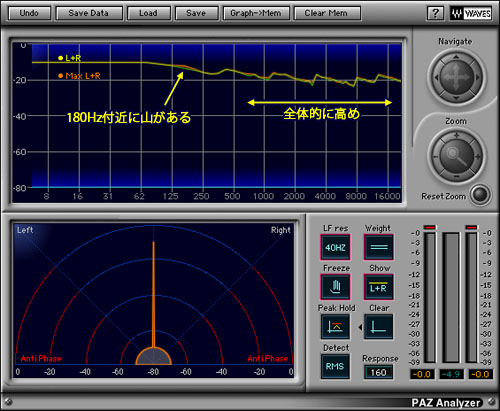The width and height of the screenshot is (500, 411).
Task: Reset the left channel clip indicator
Action: pos(430,227)
